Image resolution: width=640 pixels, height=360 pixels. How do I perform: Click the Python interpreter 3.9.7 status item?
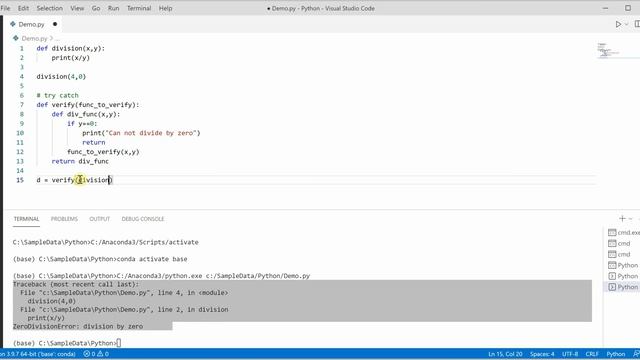pos(38,354)
